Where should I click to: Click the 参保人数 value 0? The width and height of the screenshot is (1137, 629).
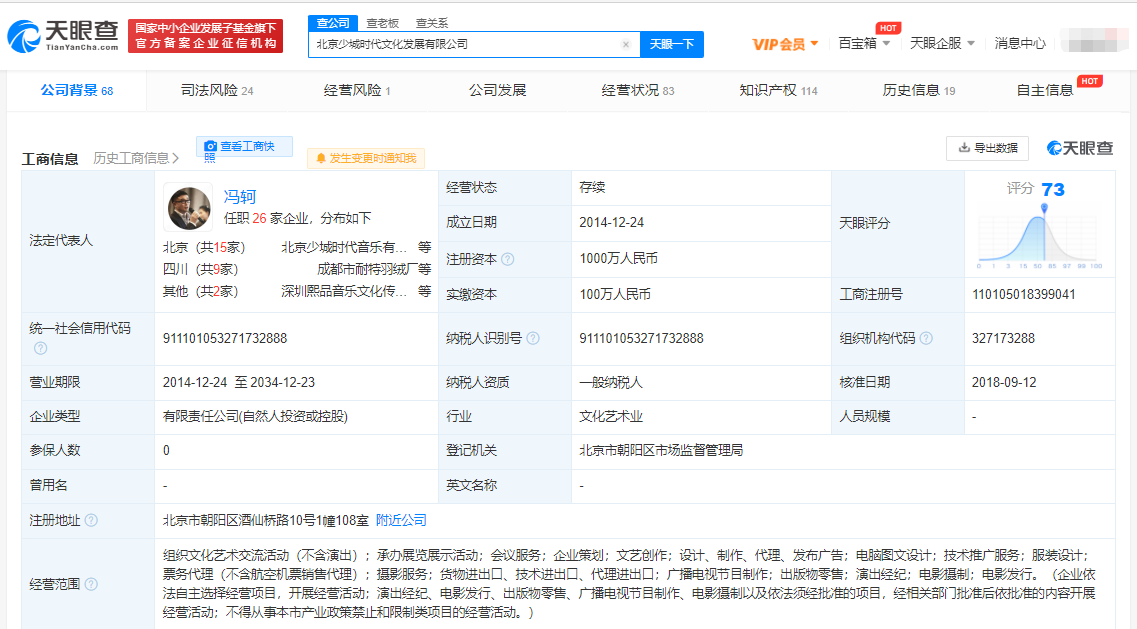[x=166, y=451]
